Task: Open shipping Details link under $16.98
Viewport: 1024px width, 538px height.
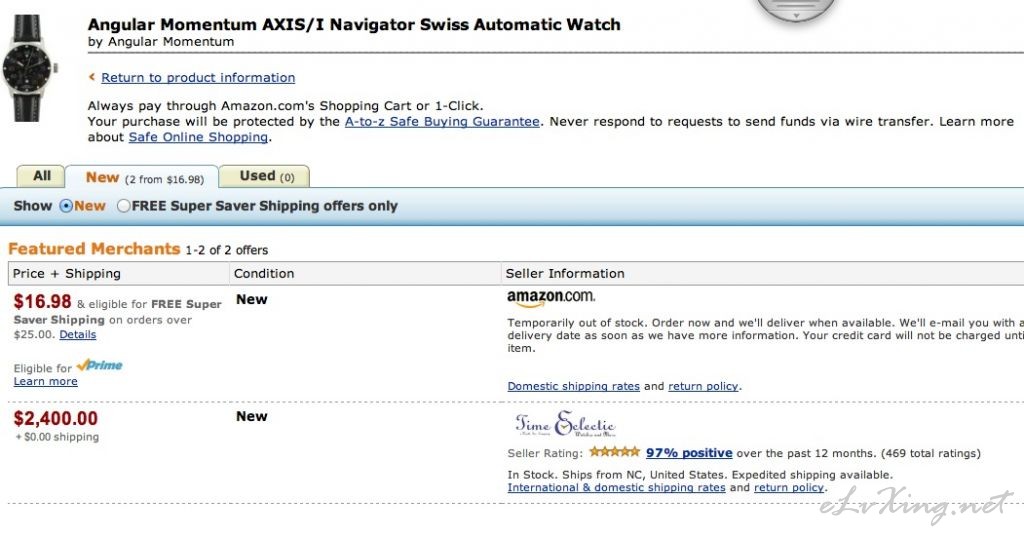Action: tap(78, 334)
